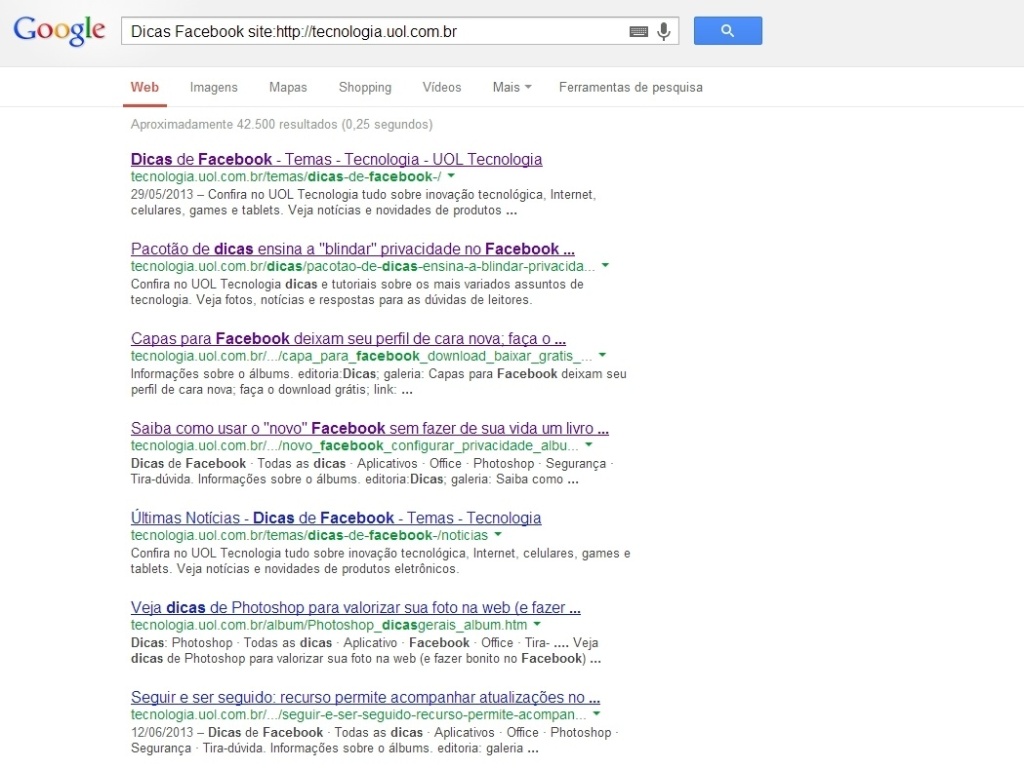The width and height of the screenshot is (1024, 768).
Task: Open the "Mais" dropdown menu
Action: pos(511,88)
